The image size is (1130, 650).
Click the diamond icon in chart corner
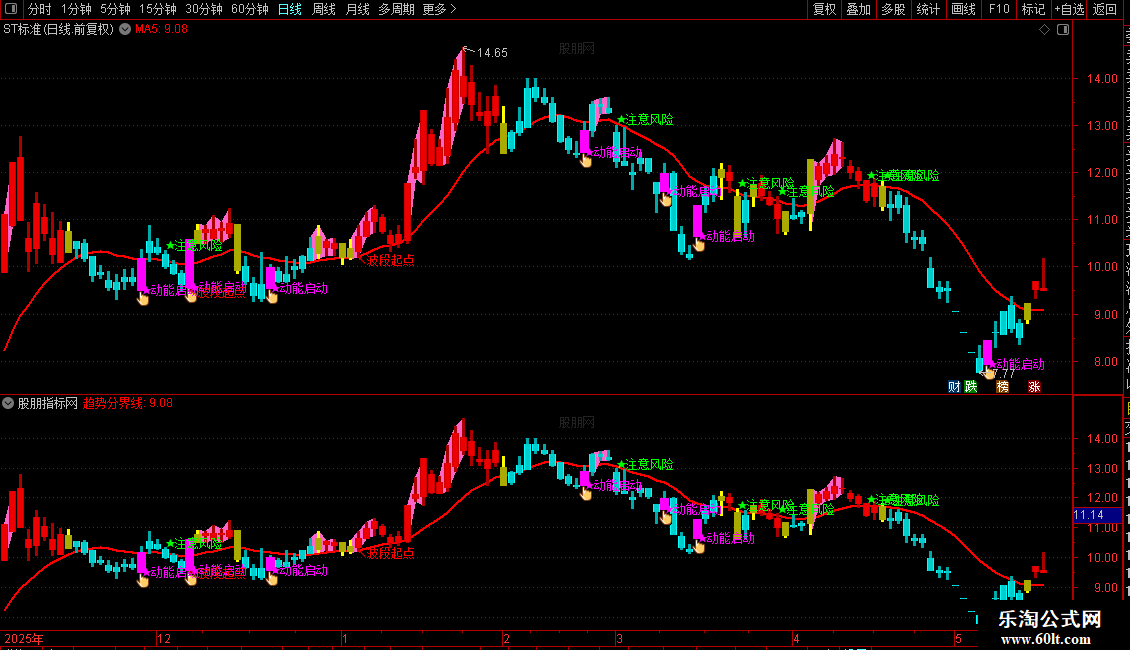click(1044, 30)
